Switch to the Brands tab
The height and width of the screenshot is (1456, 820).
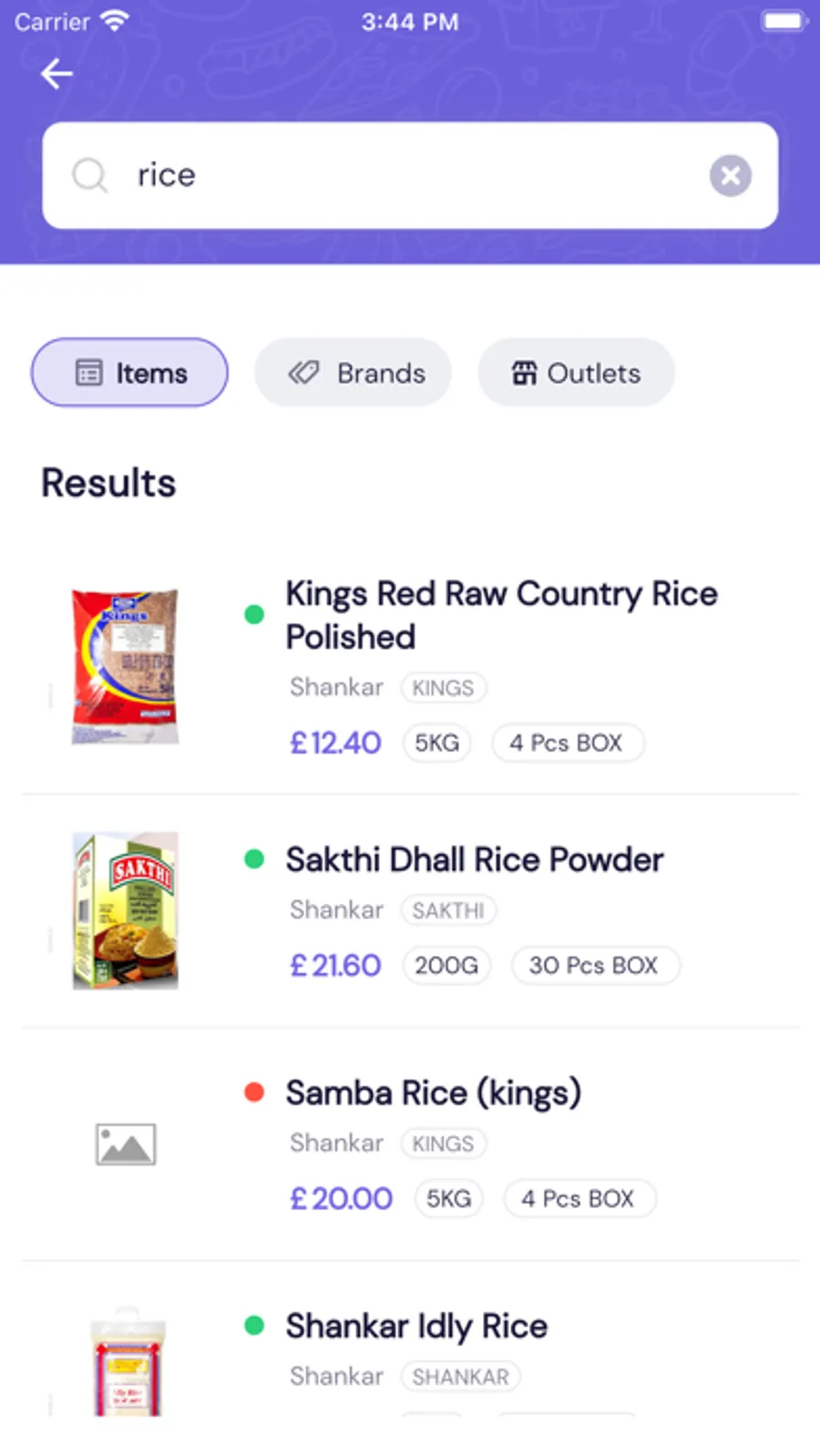(354, 373)
